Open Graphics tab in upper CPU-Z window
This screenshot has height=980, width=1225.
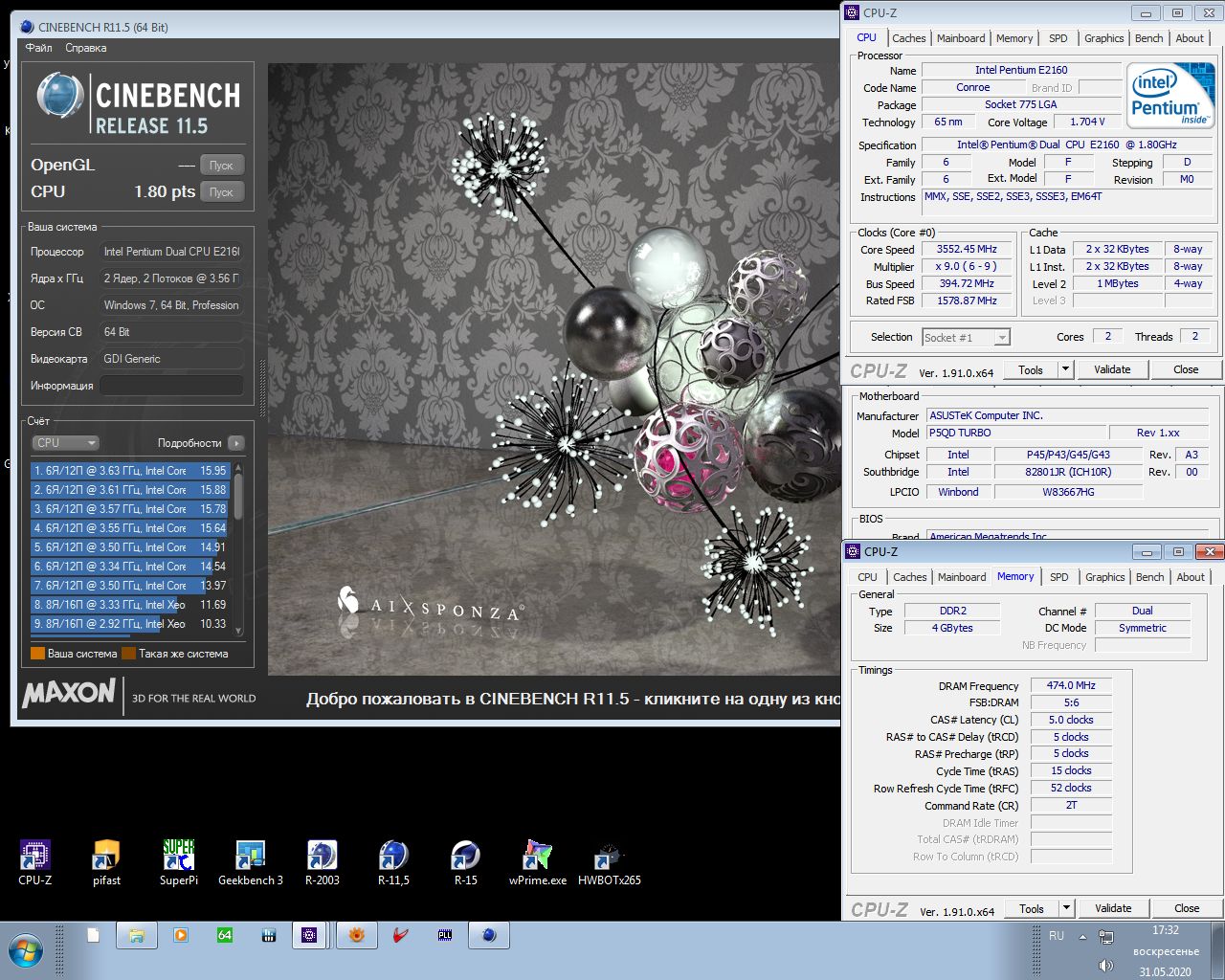pos(1103,38)
